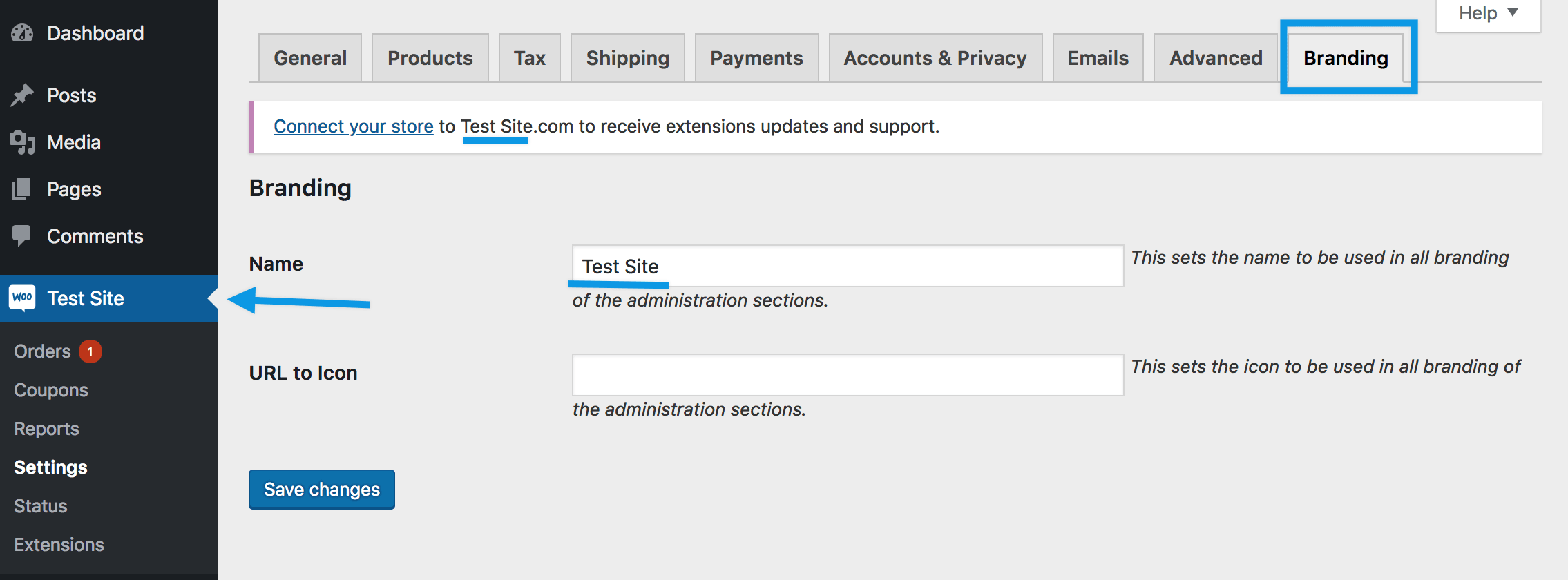Open Accounts & Privacy tab
1568x580 pixels.
point(935,58)
